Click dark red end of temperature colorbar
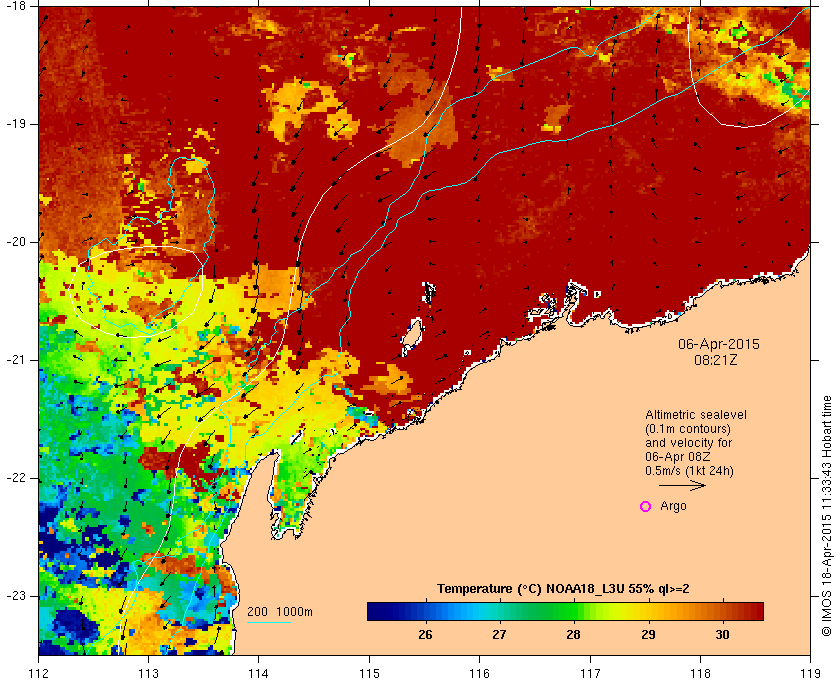840x680 pixels. coord(754,611)
